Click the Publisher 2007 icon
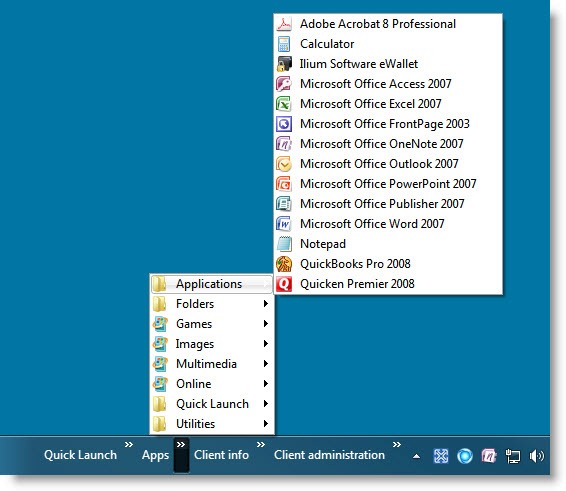Image resolution: width=566 pixels, height=491 pixels. [x=284, y=204]
